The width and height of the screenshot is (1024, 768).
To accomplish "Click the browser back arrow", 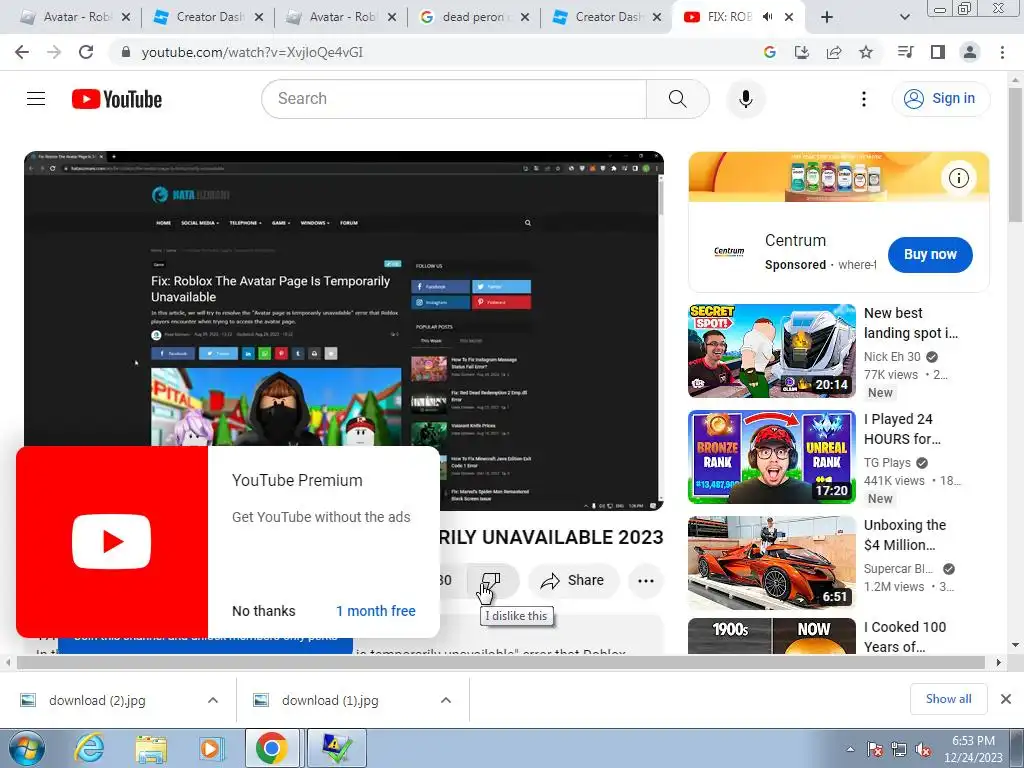I will (22, 52).
